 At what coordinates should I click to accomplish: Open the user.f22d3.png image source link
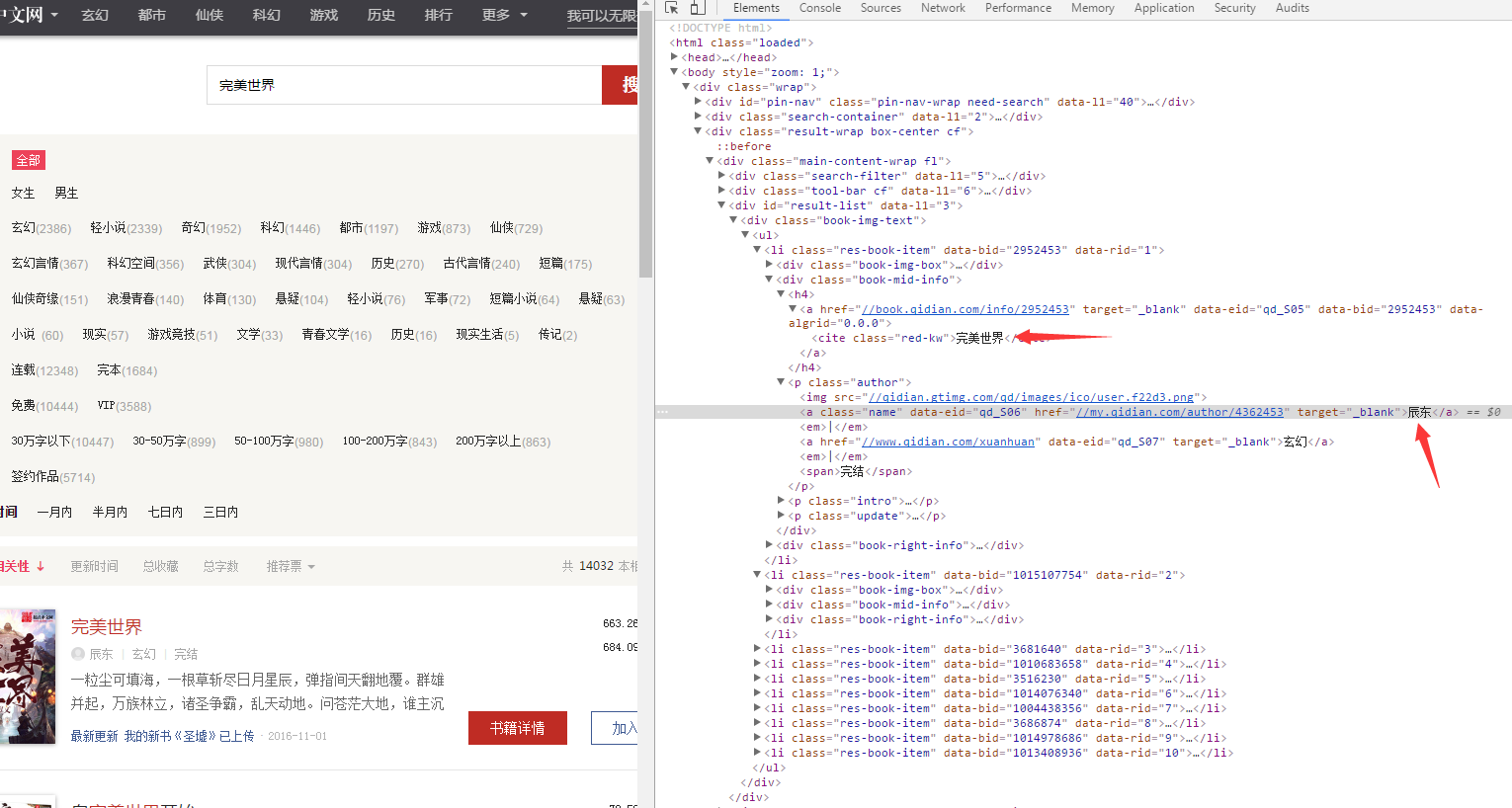click(x=1032, y=397)
